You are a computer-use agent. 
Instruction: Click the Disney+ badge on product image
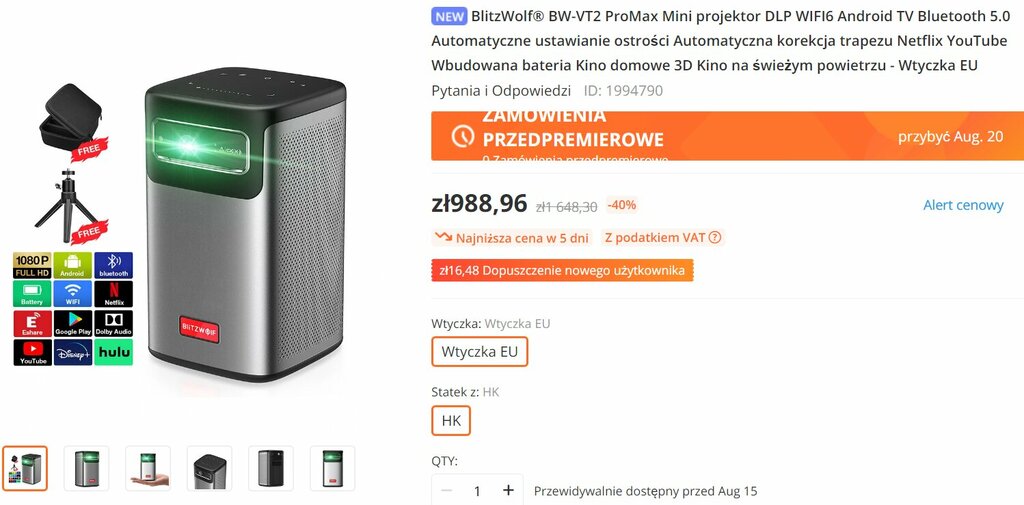tap(72, 352)
